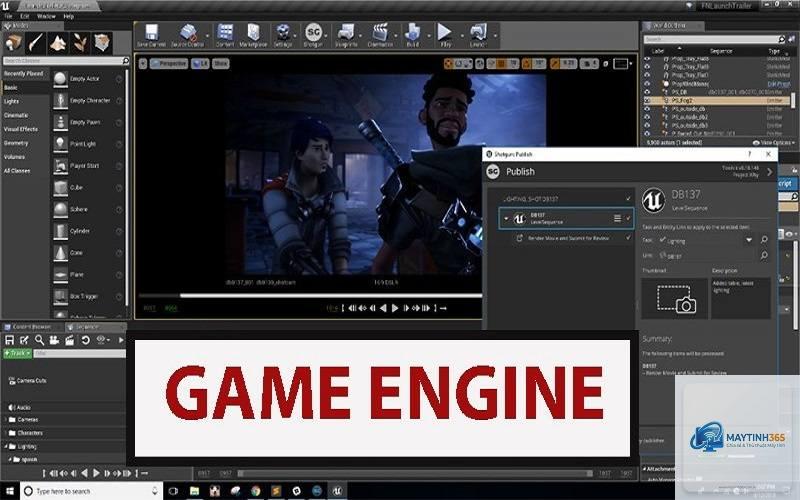This screenshot has height=500, width=800.
Task: Click the Task search magnifier in Publish dialog
Action: pyautogui.click(x=764, y=239)
